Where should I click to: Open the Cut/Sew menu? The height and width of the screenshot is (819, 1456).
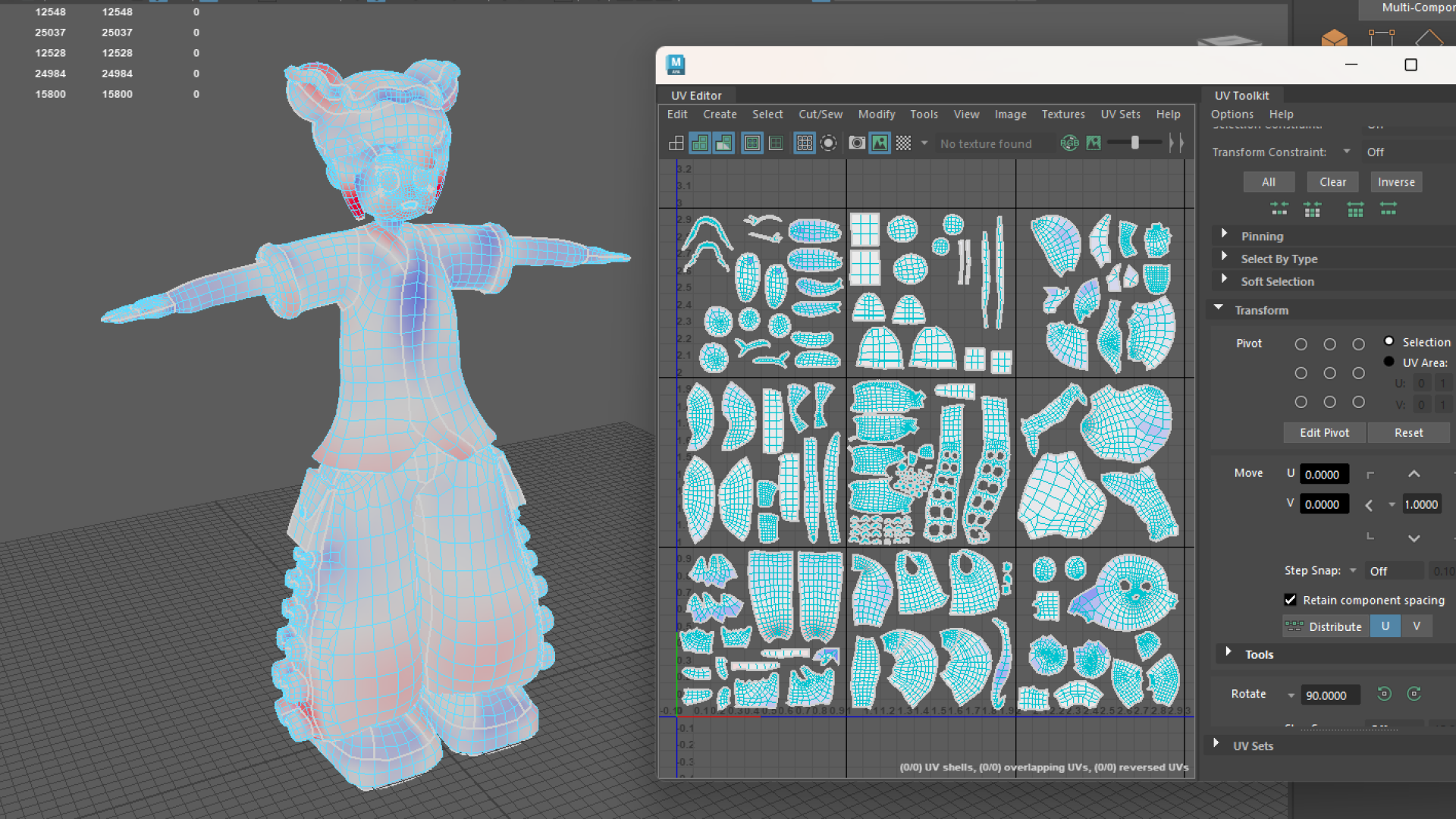click(x=821, y=115)
